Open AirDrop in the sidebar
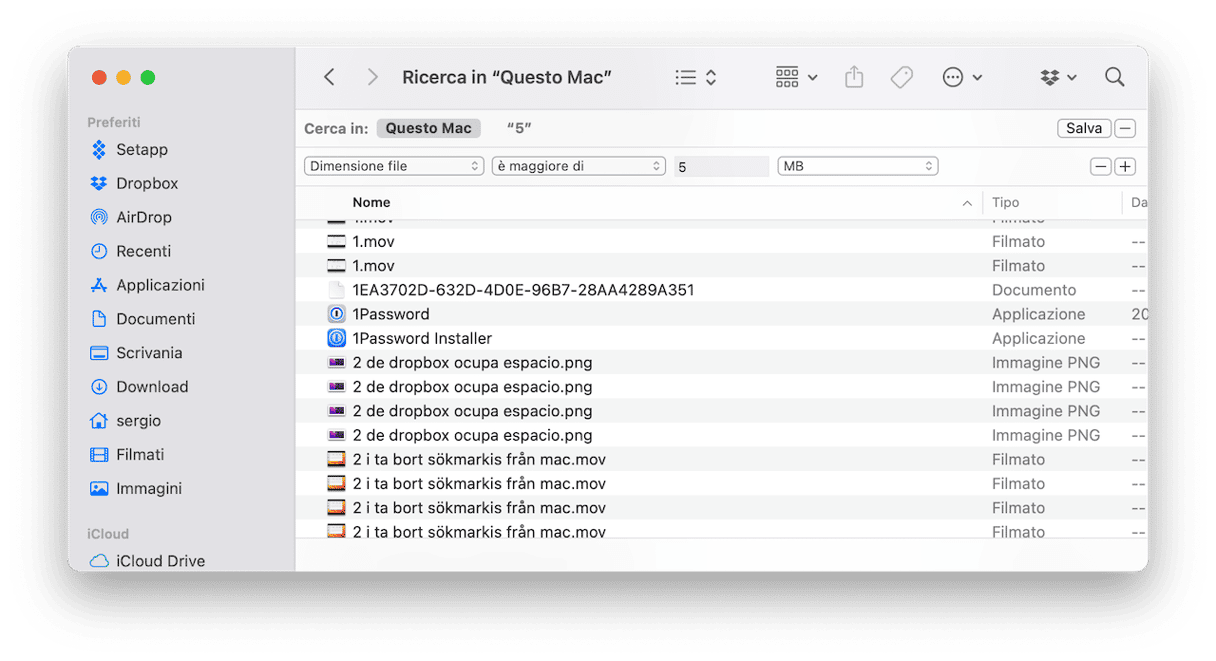This screenshot has height=661, width=1216. pos(143,217)
